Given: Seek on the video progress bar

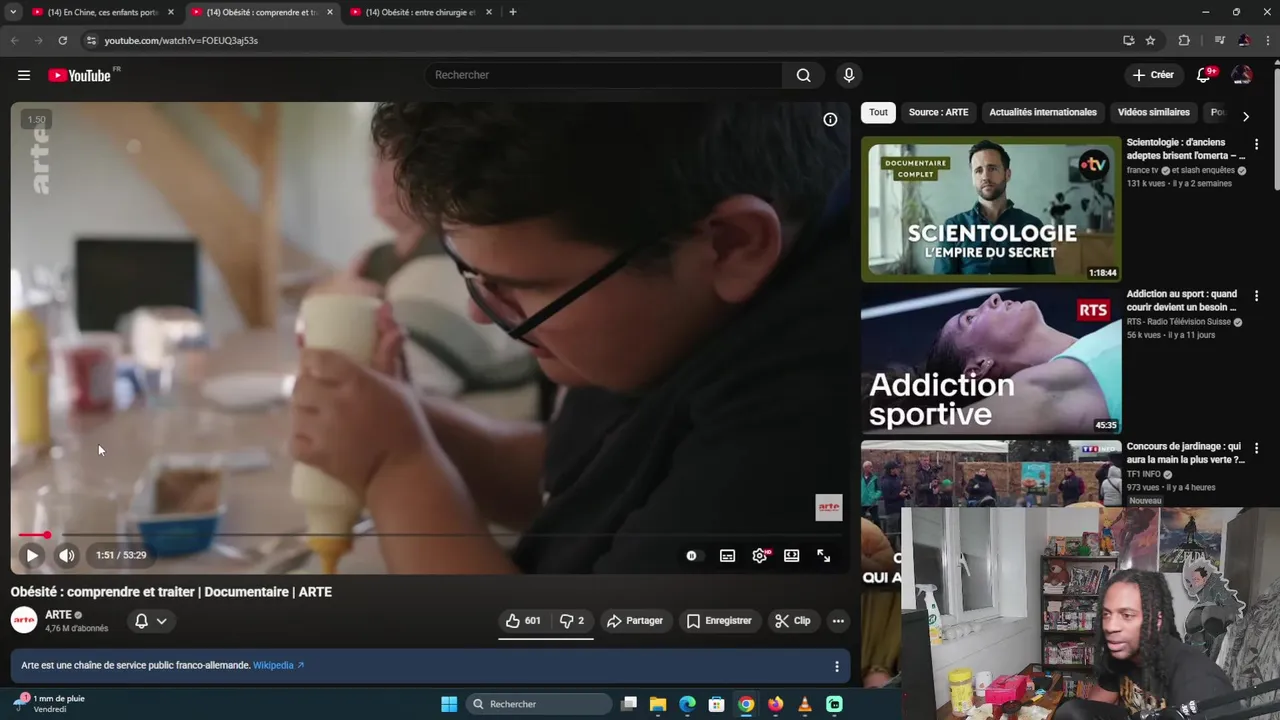Looking at the screenshot, I should tap(430, 535).
